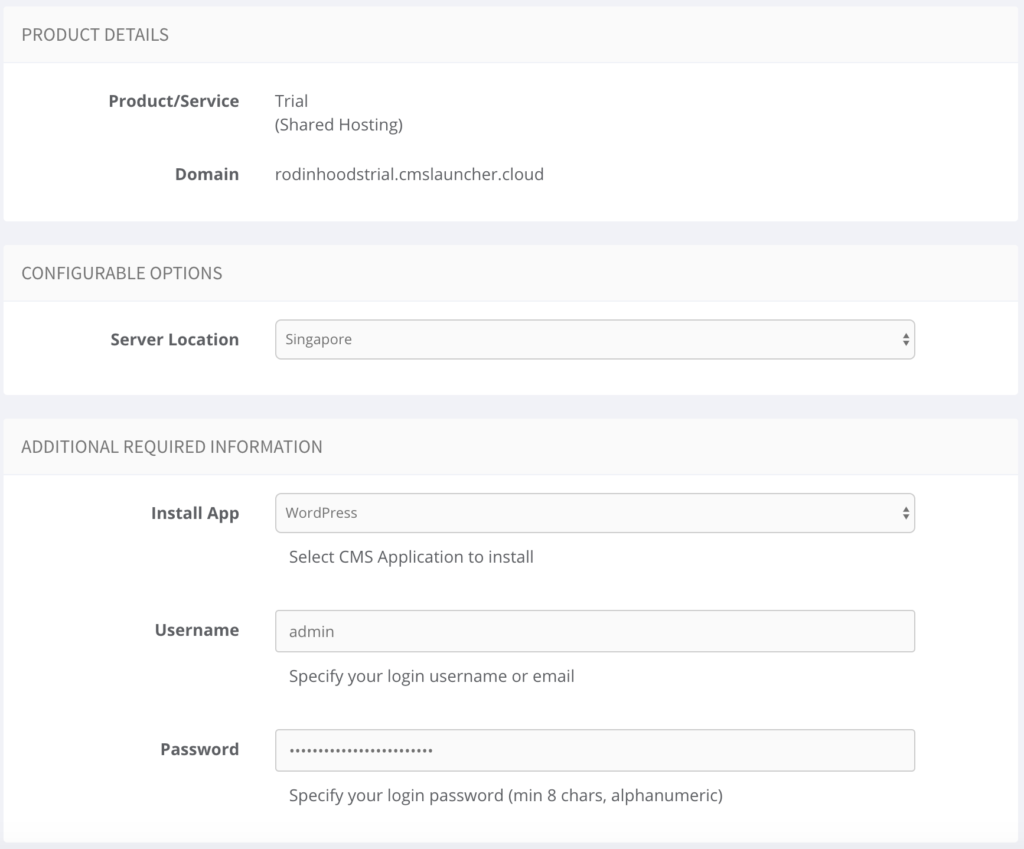The image size is (1024, 849).
Task: Click the Username field label
Action: (x=197, y=630)
